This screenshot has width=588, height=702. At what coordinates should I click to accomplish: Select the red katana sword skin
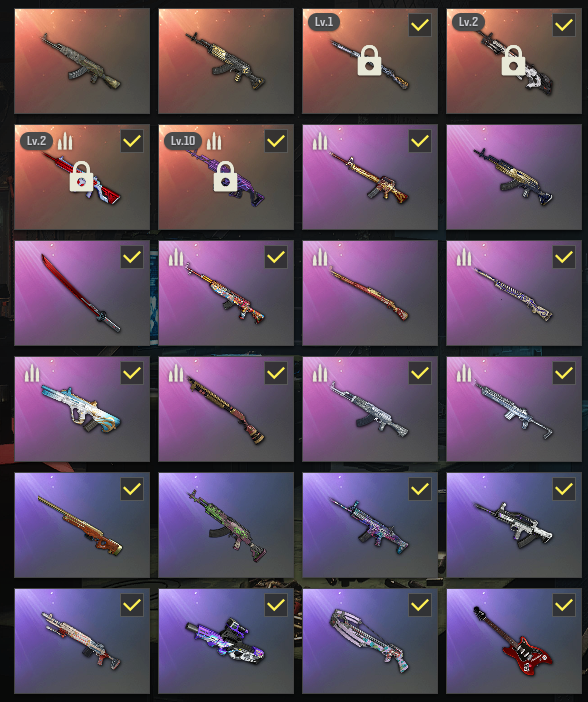tap(82, 293)
